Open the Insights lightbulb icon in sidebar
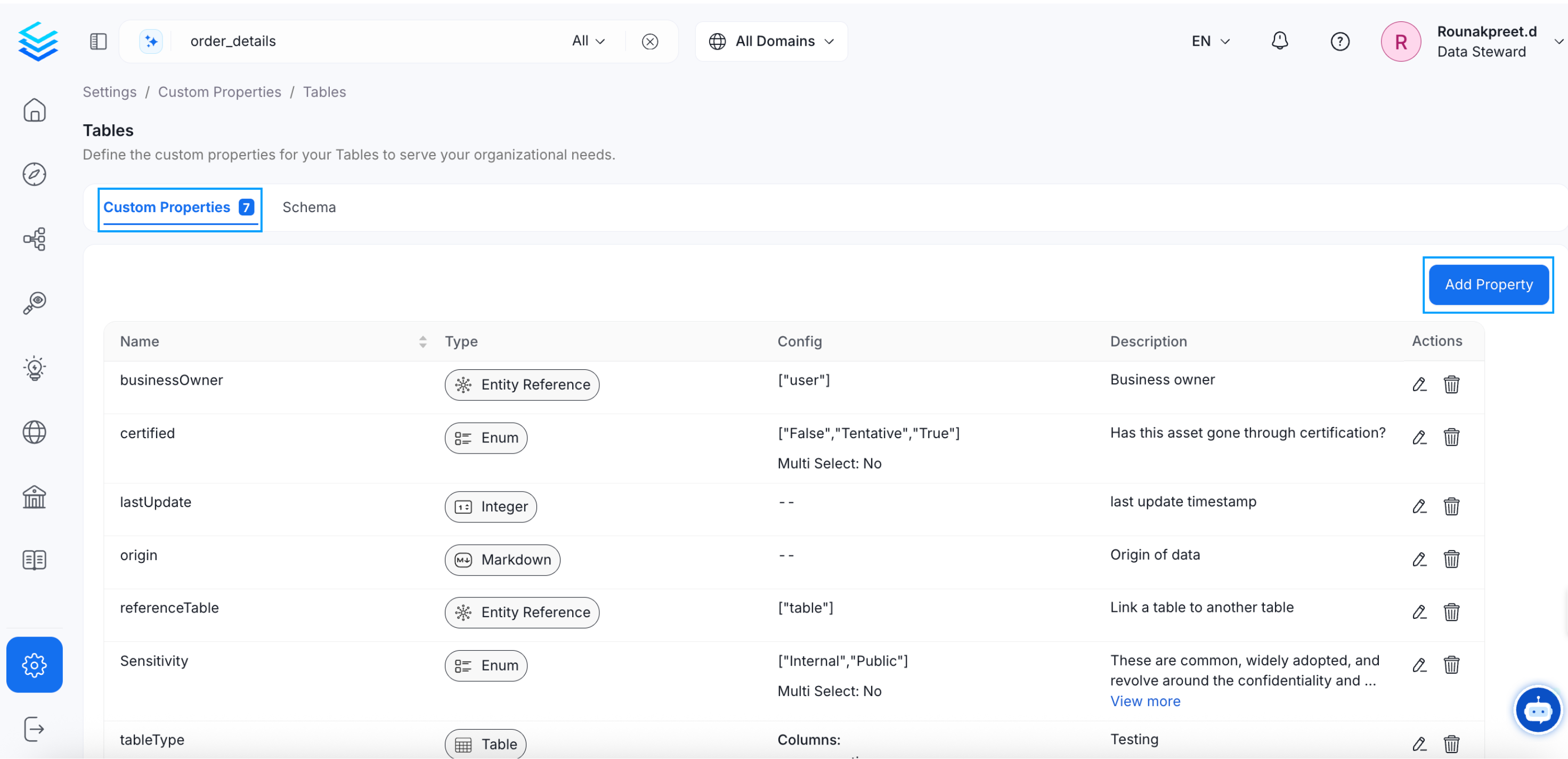1568x759 pixels. [x=34, y=368]
